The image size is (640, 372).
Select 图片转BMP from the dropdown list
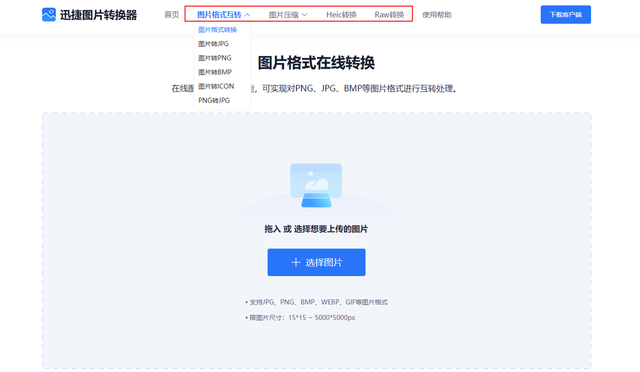[215, 72]
